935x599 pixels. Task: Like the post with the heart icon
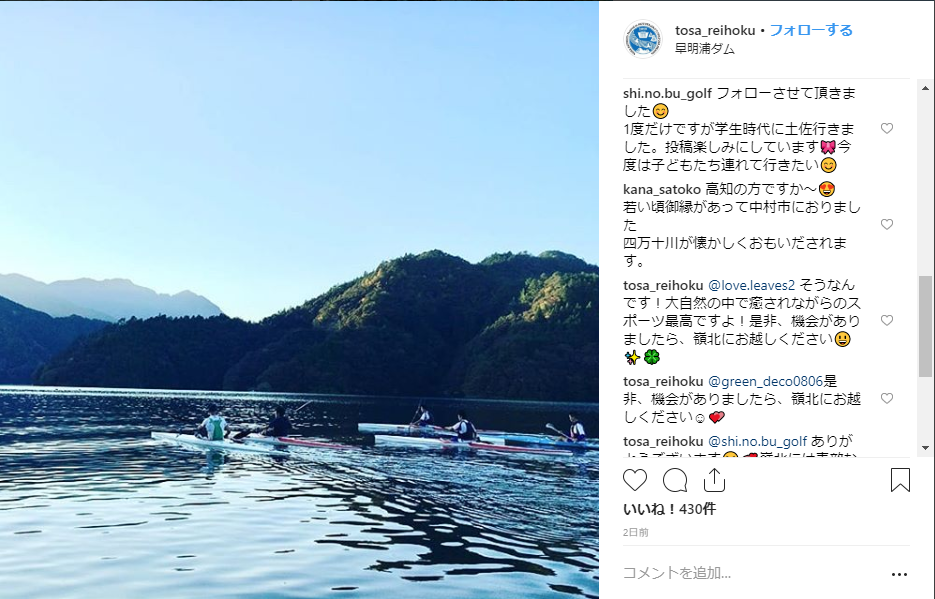[634, 480]
